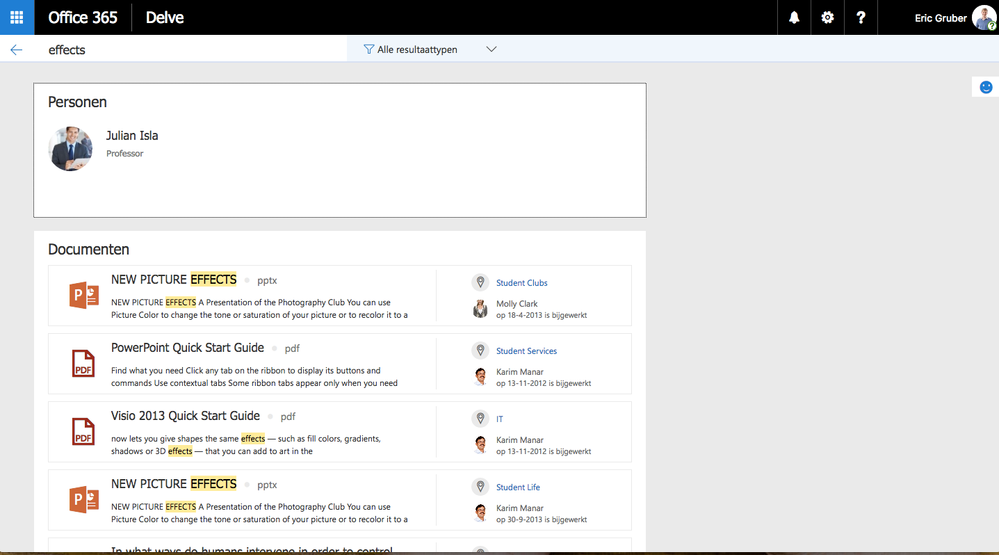Click PowerPoint guide snippet 'Find what you need'
This screenshot has height=555, width=999.
click(x=254, y=377)
